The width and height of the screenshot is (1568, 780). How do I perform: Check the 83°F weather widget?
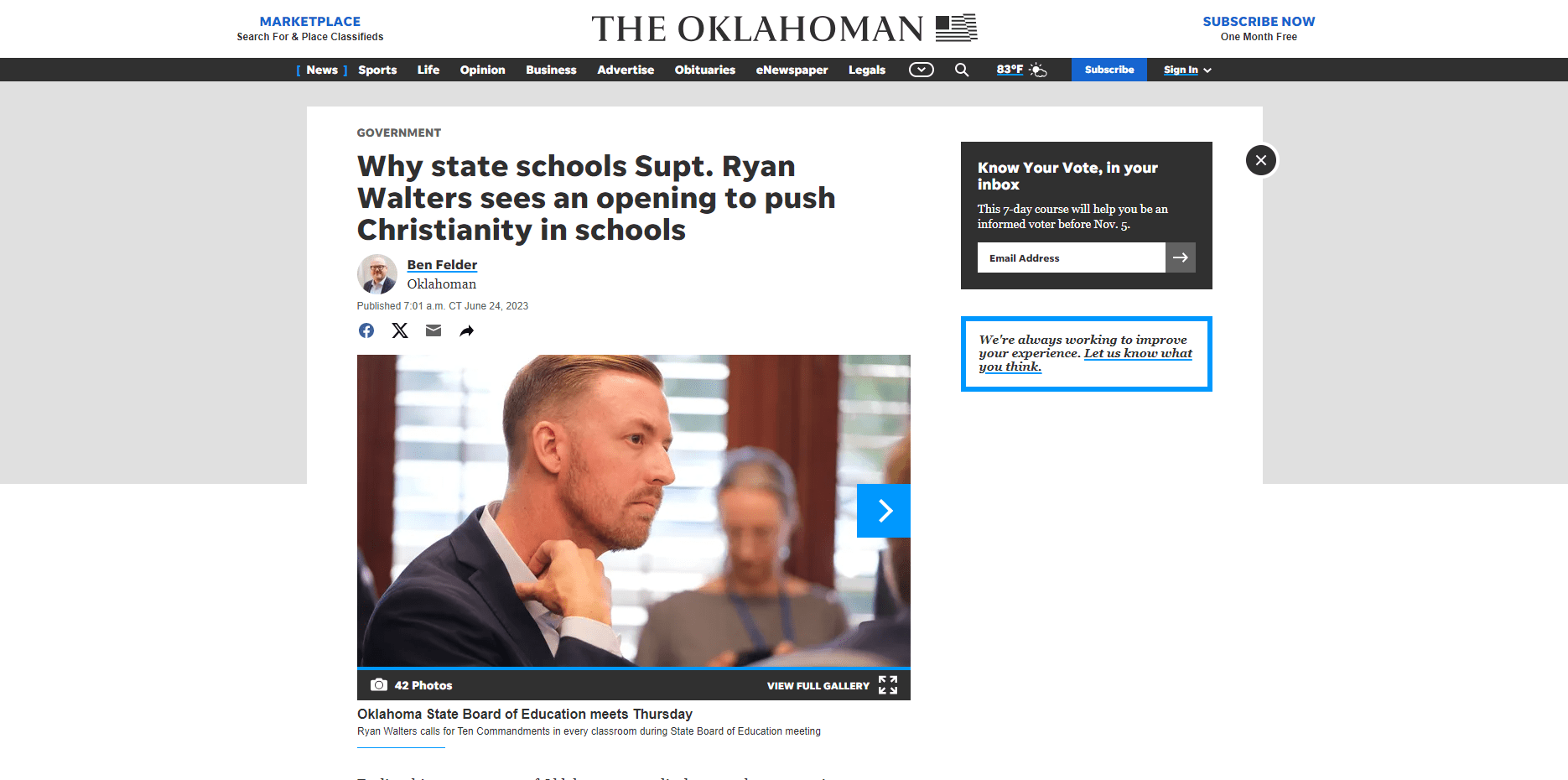pyautogui.click(x=1021, y=70)
